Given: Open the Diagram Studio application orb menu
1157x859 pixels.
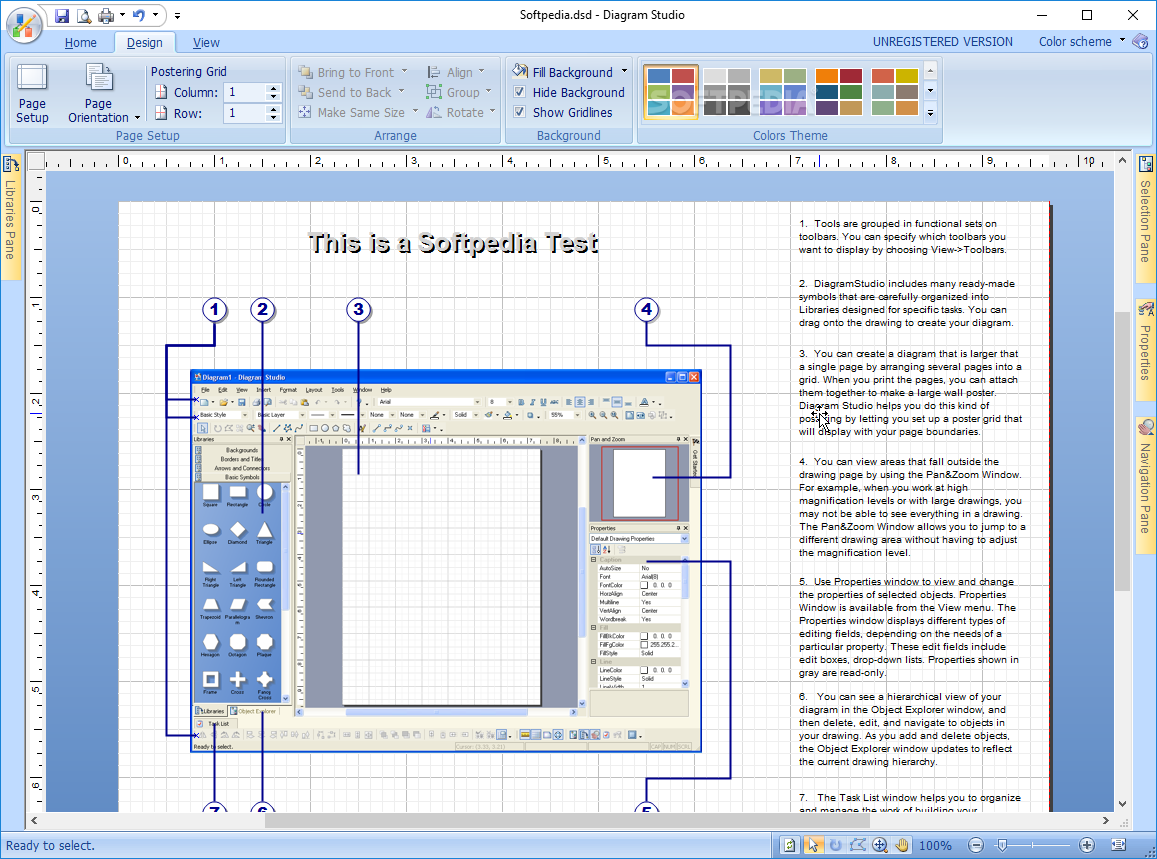Looking at the screenshot, I should tap(24, 24).
